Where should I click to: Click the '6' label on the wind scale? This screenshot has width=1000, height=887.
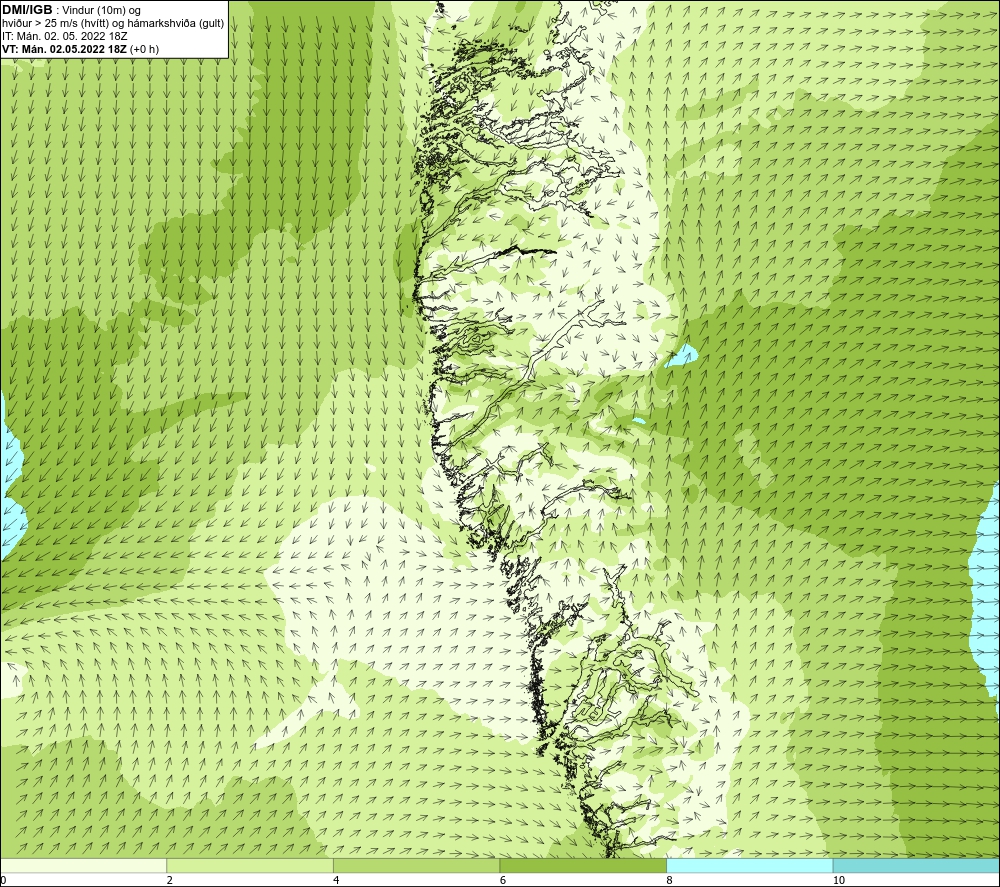coord(503,881)
